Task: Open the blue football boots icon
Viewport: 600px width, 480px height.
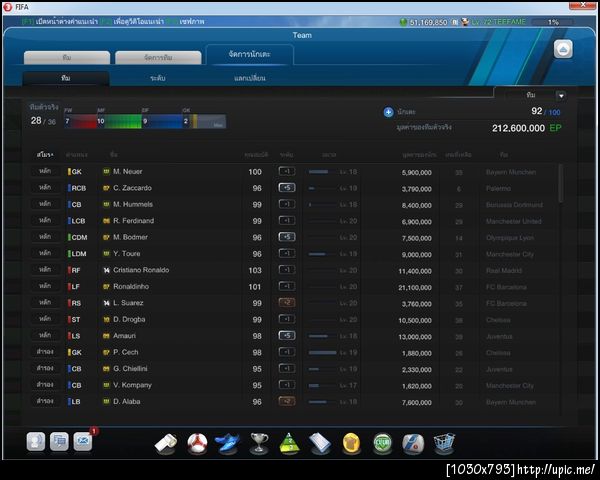Action: (227, 444)
